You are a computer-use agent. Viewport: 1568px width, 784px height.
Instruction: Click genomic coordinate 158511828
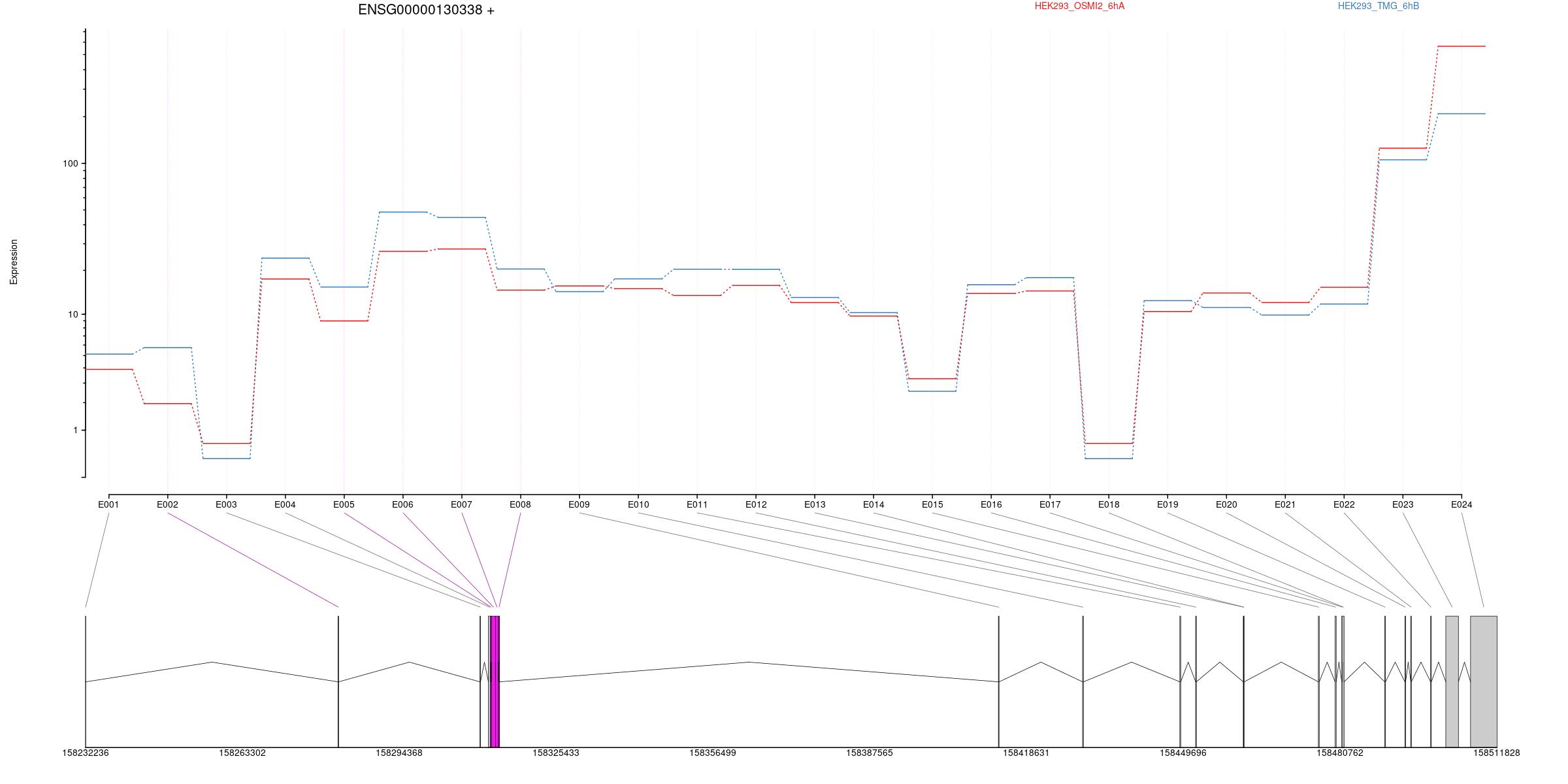coord(1497,753)
